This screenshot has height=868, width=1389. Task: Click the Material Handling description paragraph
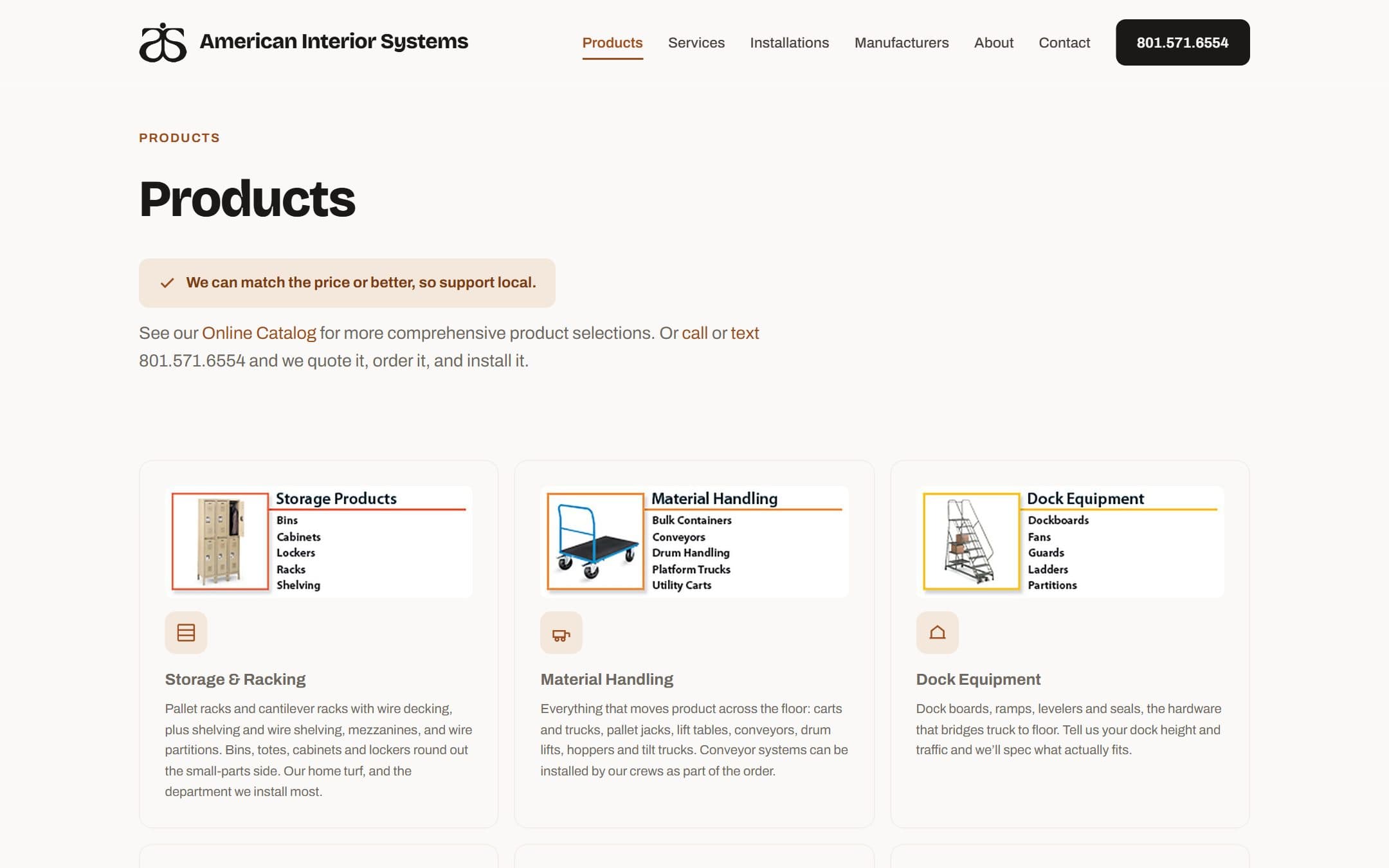pos(694,739)
